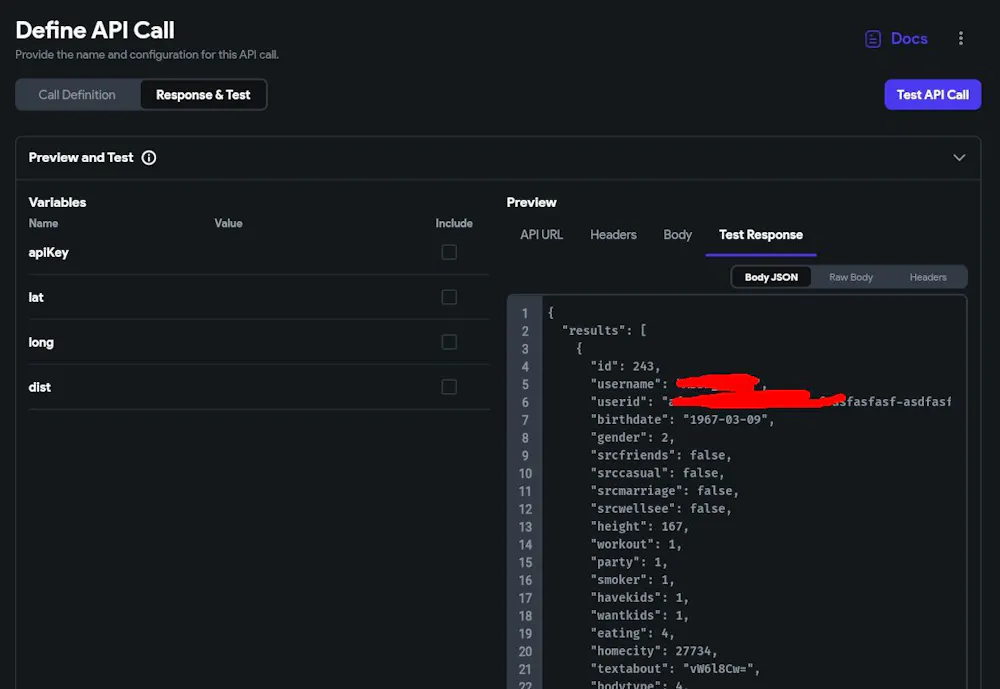Select the Response & Test tab
This screenshot has height=689, width=1000.
click(x=203, y=94)
